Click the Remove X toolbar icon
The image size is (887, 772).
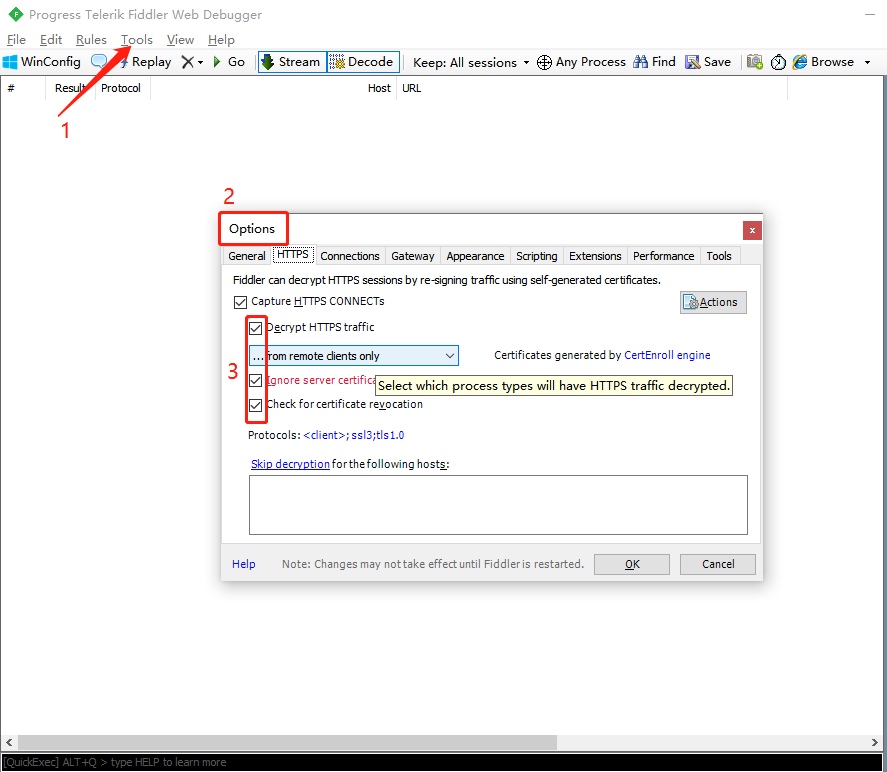coord(187,62)
